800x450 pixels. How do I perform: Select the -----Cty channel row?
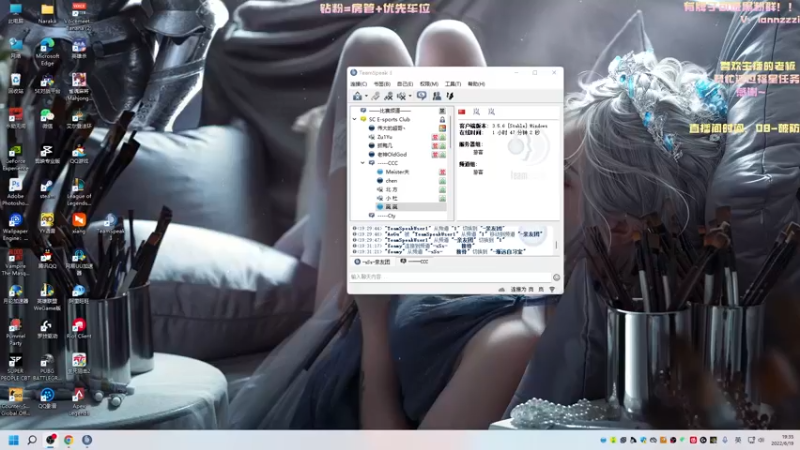[388, 216]
